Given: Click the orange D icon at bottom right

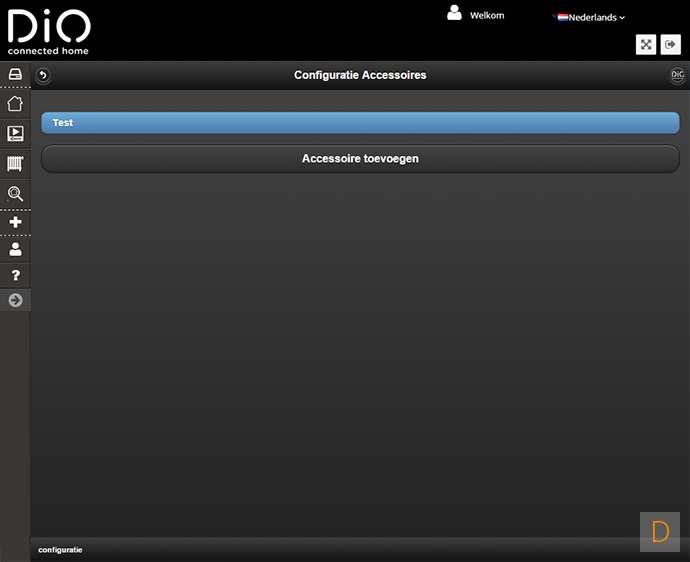Looking at the screenshot, I should pyautogui.click(x=660, y=532).
